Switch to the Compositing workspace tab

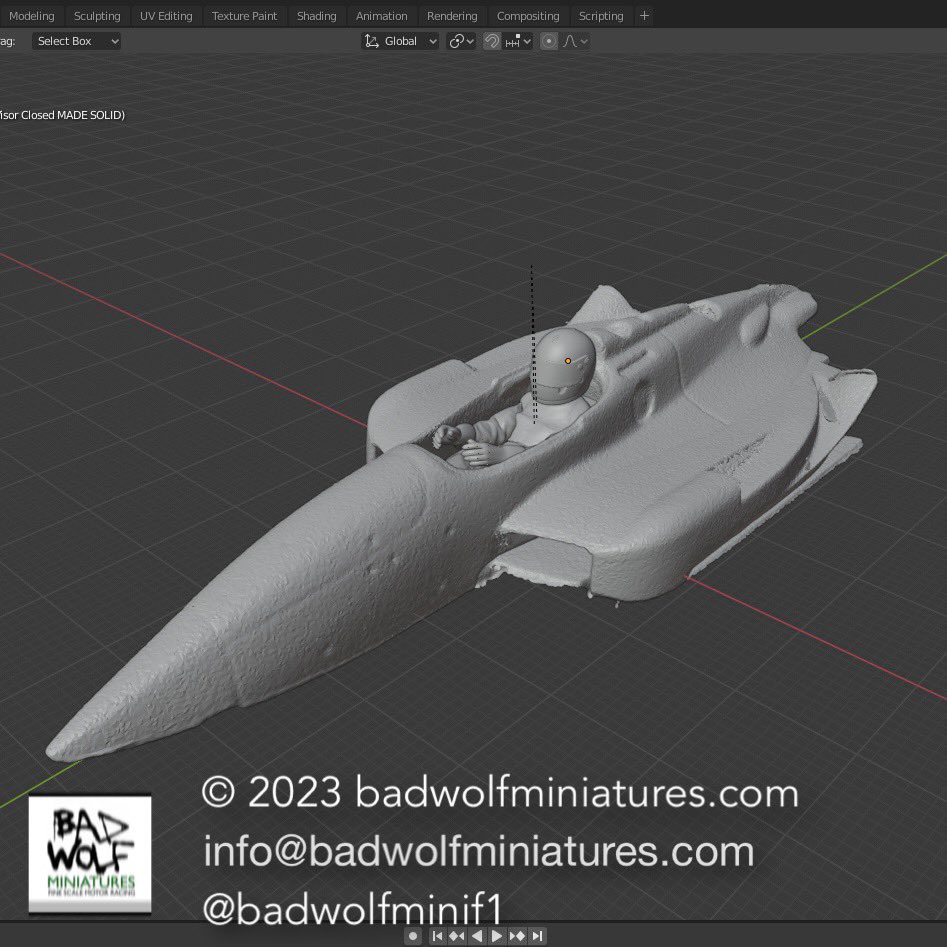[528, 16]
